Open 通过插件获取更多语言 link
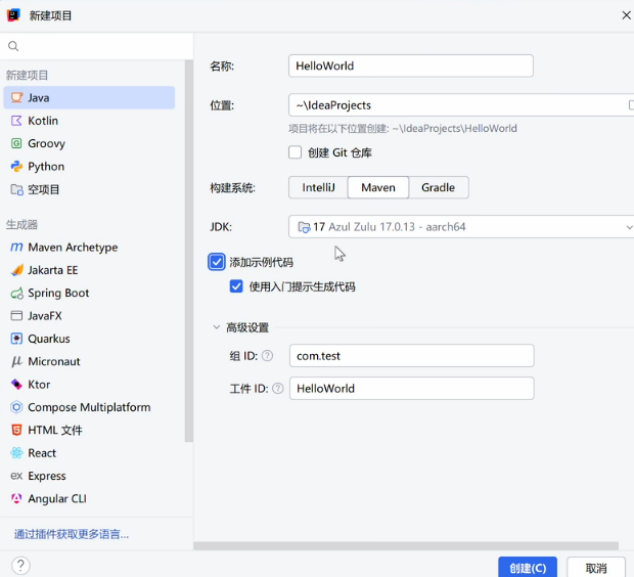The image size is (634, 577). click(71, 535)
